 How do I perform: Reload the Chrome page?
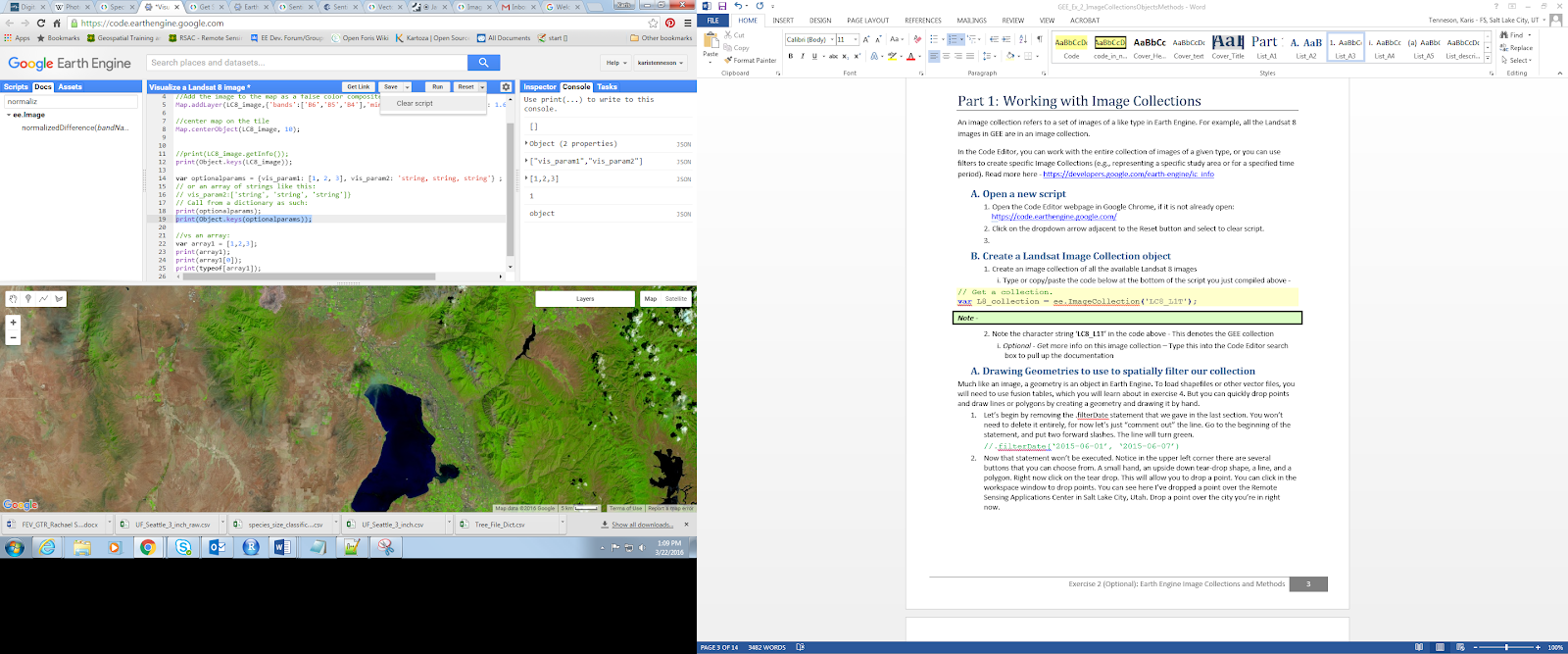click(x=40, y=23)
